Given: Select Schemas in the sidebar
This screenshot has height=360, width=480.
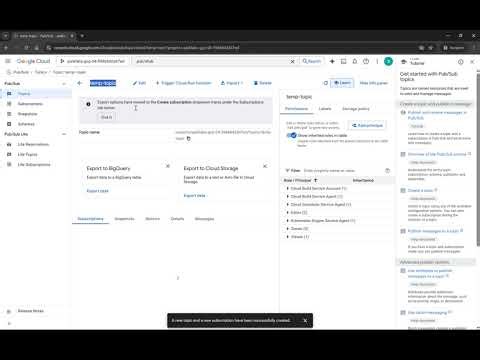Looking at the screenshot, I should click(x=36, y=124).
